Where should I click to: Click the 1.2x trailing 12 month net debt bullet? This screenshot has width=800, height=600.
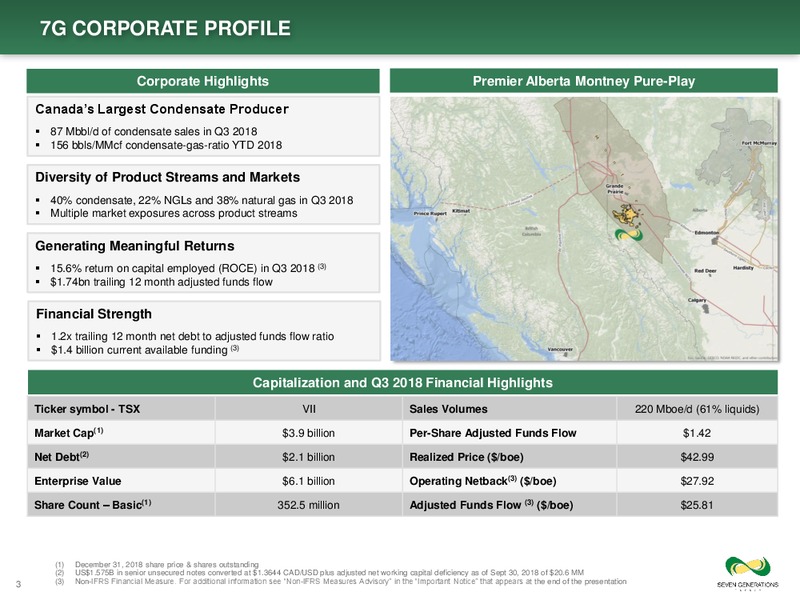pyautogui.click(x=192, y=336)
